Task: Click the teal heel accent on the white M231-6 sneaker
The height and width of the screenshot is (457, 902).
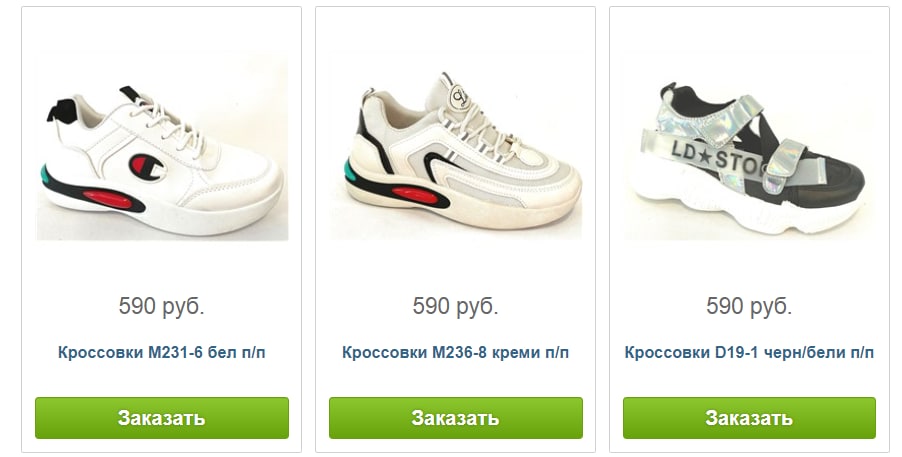Action: tap(51, 172)
